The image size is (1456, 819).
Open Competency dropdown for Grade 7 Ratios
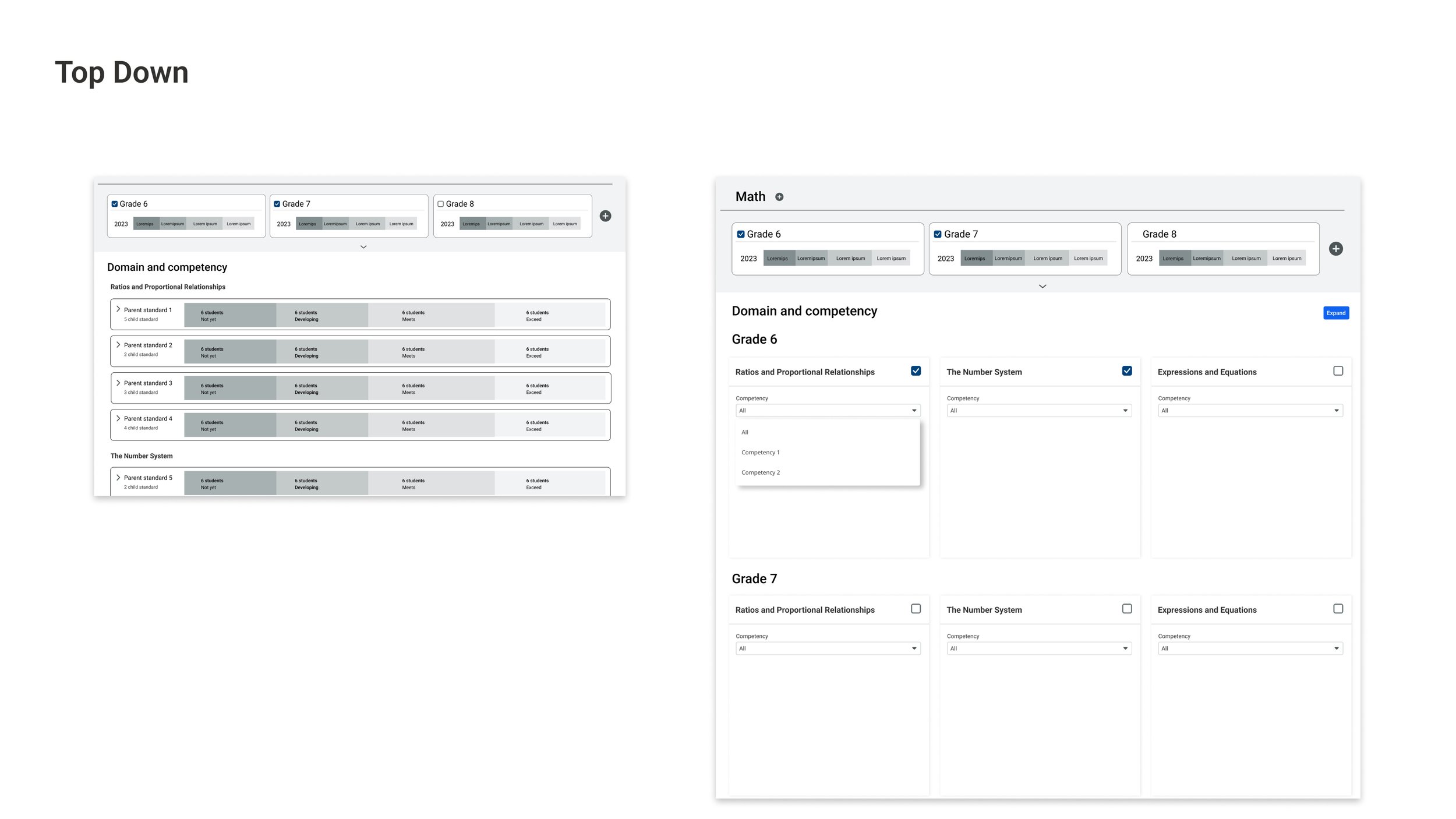(x=828, y=648)
